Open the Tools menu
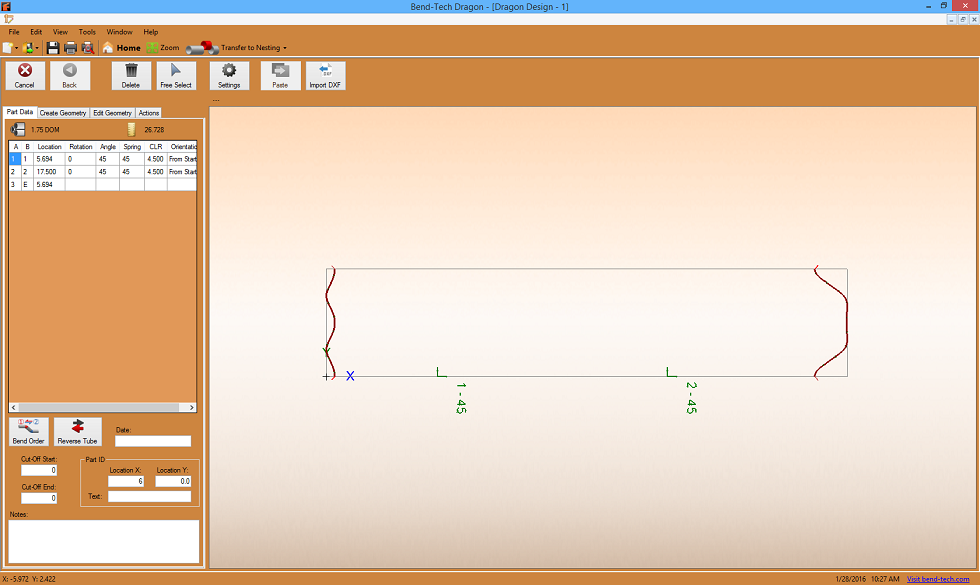Screen dimensions: 980x585 pos(87,32)
